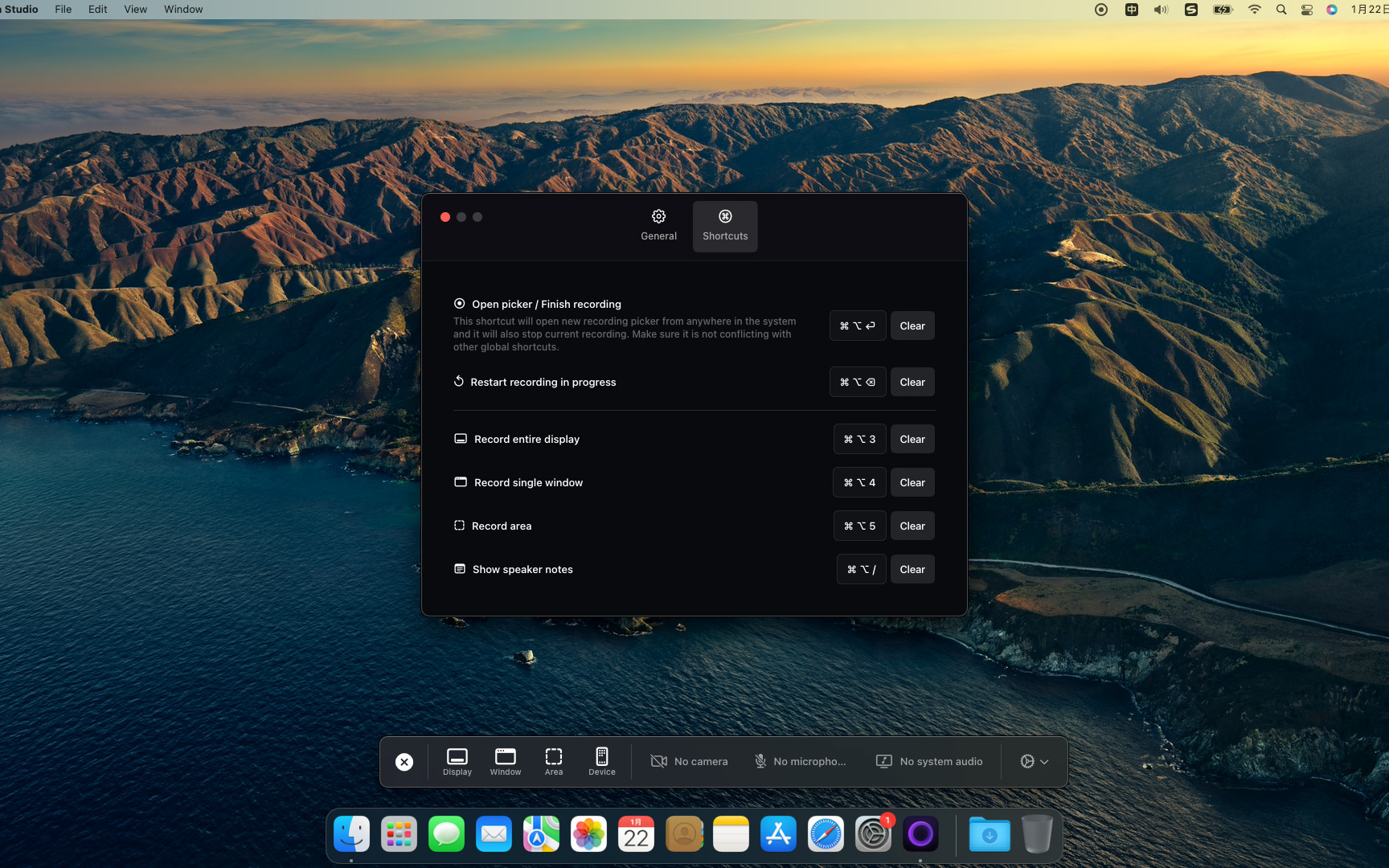Viewport: 1389px width, 868px height.
Task: Click the screen recording menu bar icon
Action: 1101,10
